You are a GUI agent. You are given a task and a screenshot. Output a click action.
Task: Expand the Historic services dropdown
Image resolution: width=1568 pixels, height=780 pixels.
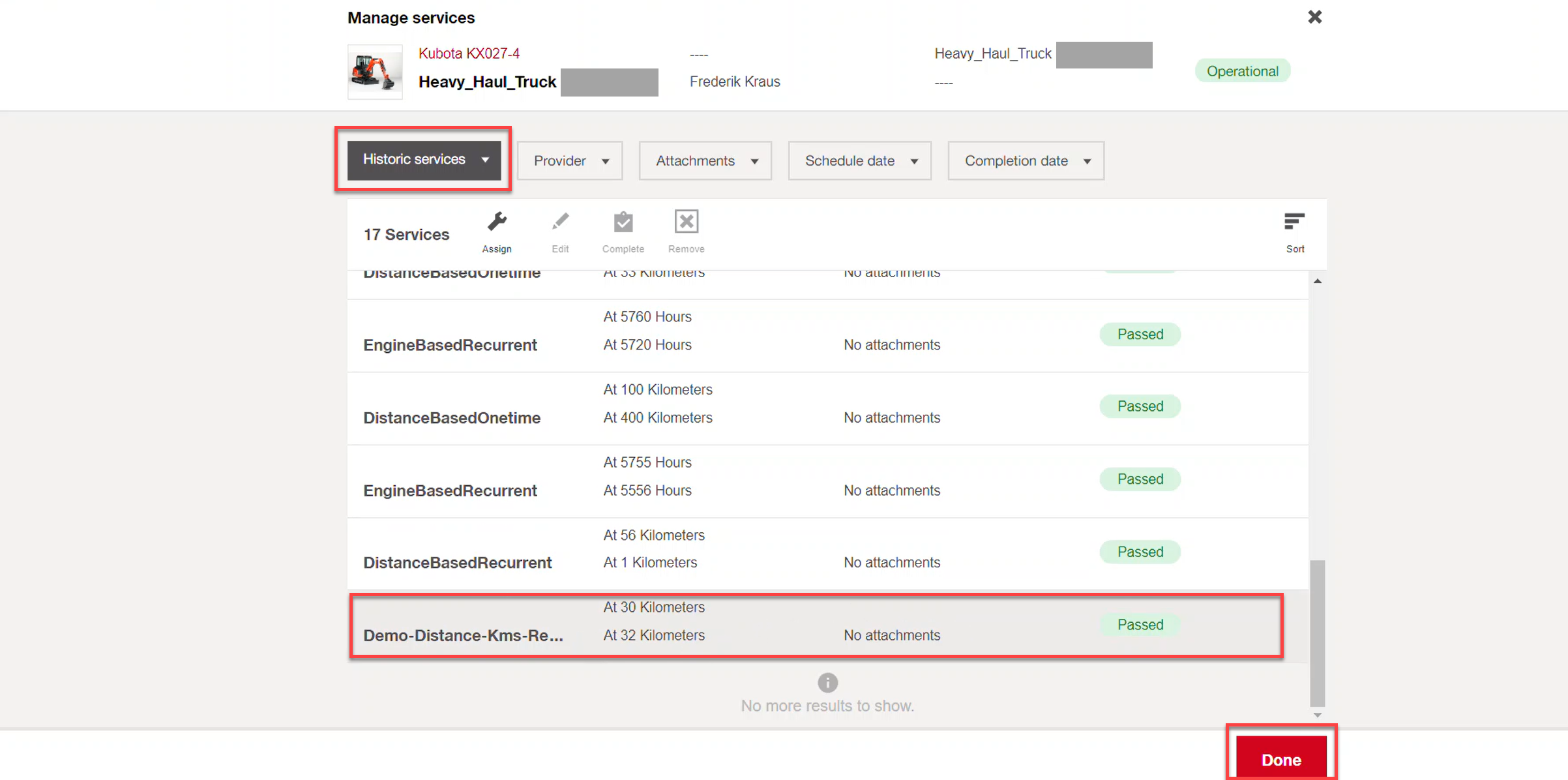tap(424, 160)
